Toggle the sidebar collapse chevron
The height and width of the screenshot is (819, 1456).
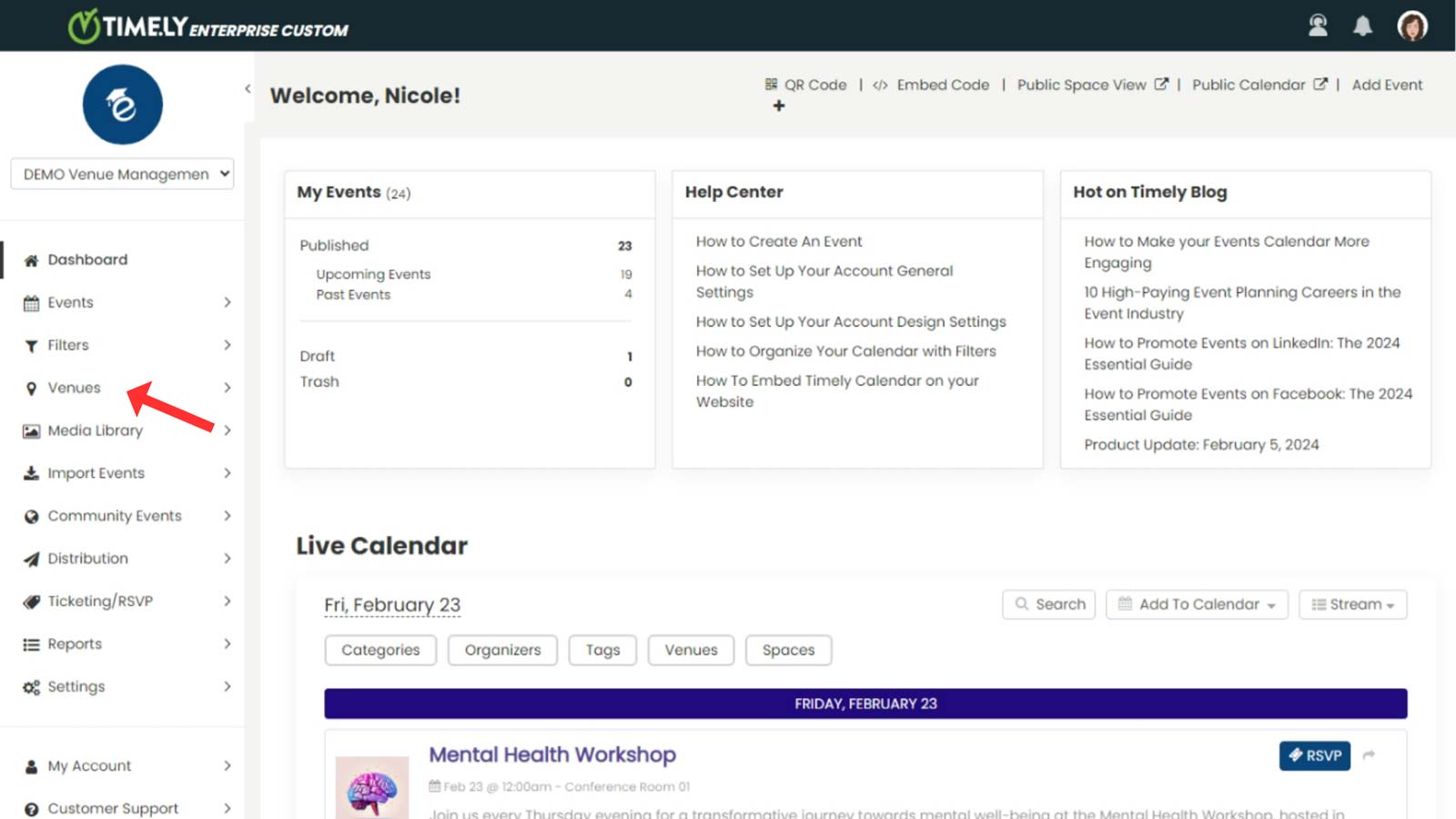pos(247,88)
